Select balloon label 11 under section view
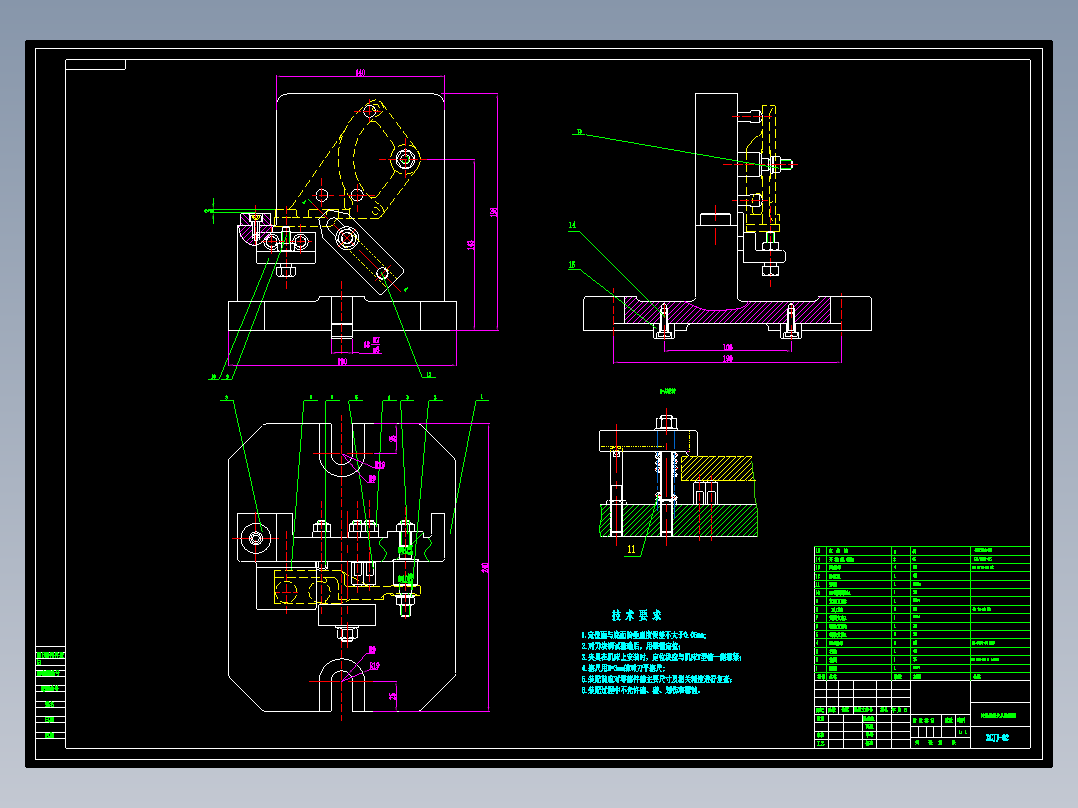Screen dimensions: 1078x808 [x=631, y=549]
